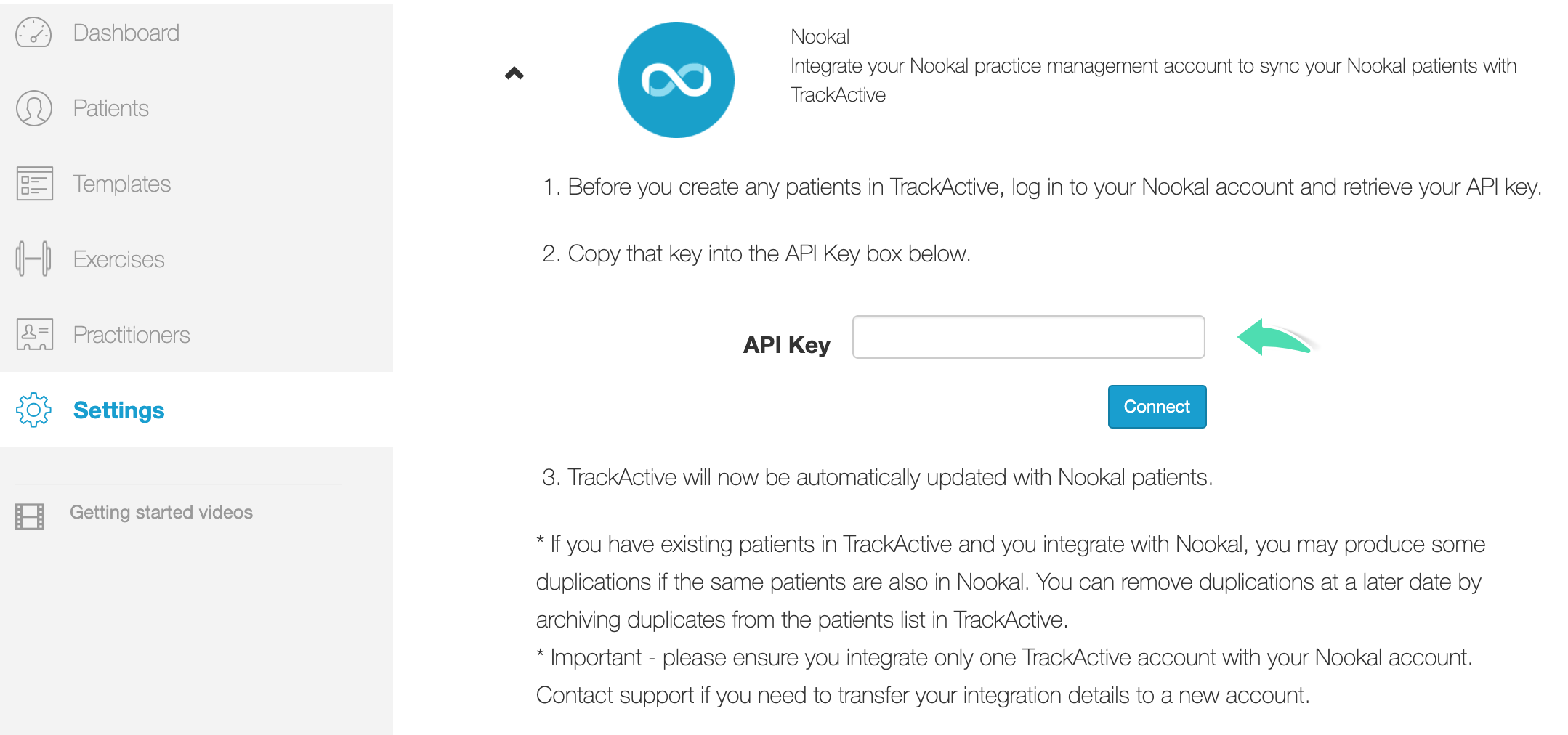Navigate to Exercises
The width and height of the screenshot is (1568, 735).
(118, 259)
